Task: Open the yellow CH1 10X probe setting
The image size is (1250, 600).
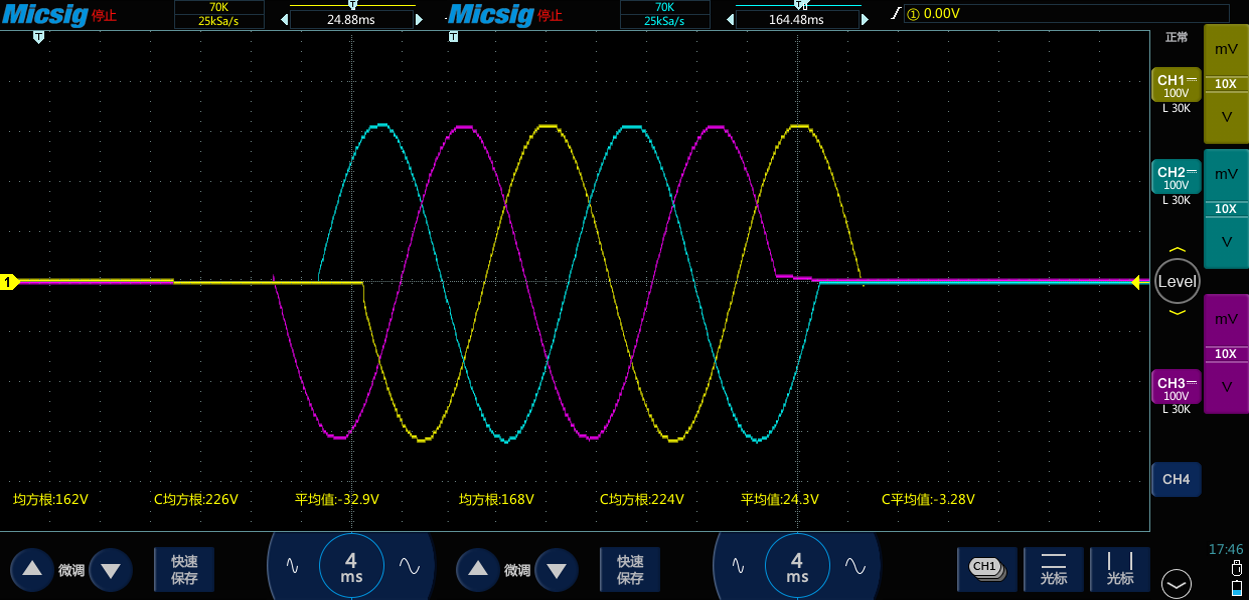Action: coord(1226,84)
